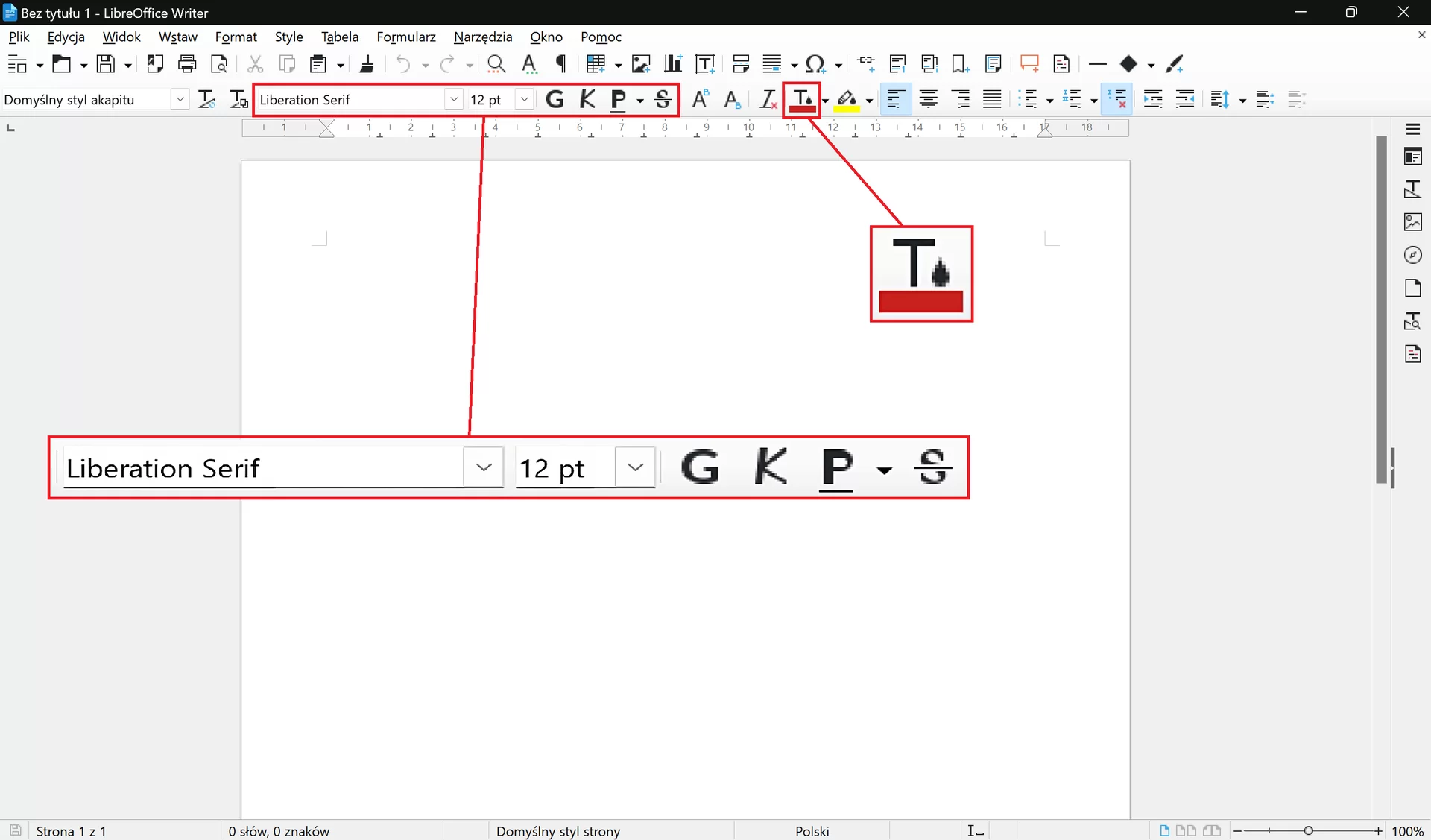Click the Open folder icon
Image resolution: width=1431 pixels, height=840 pixels.
[61, 64]
